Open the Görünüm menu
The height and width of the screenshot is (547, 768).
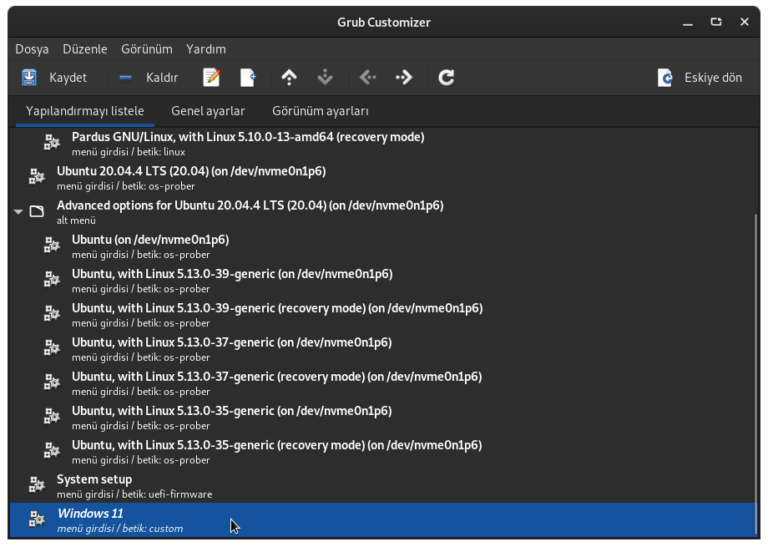point(146,49)
